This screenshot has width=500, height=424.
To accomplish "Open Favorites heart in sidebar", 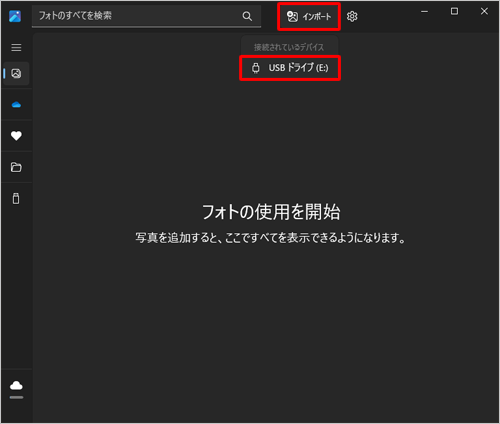I will [16, 136].
